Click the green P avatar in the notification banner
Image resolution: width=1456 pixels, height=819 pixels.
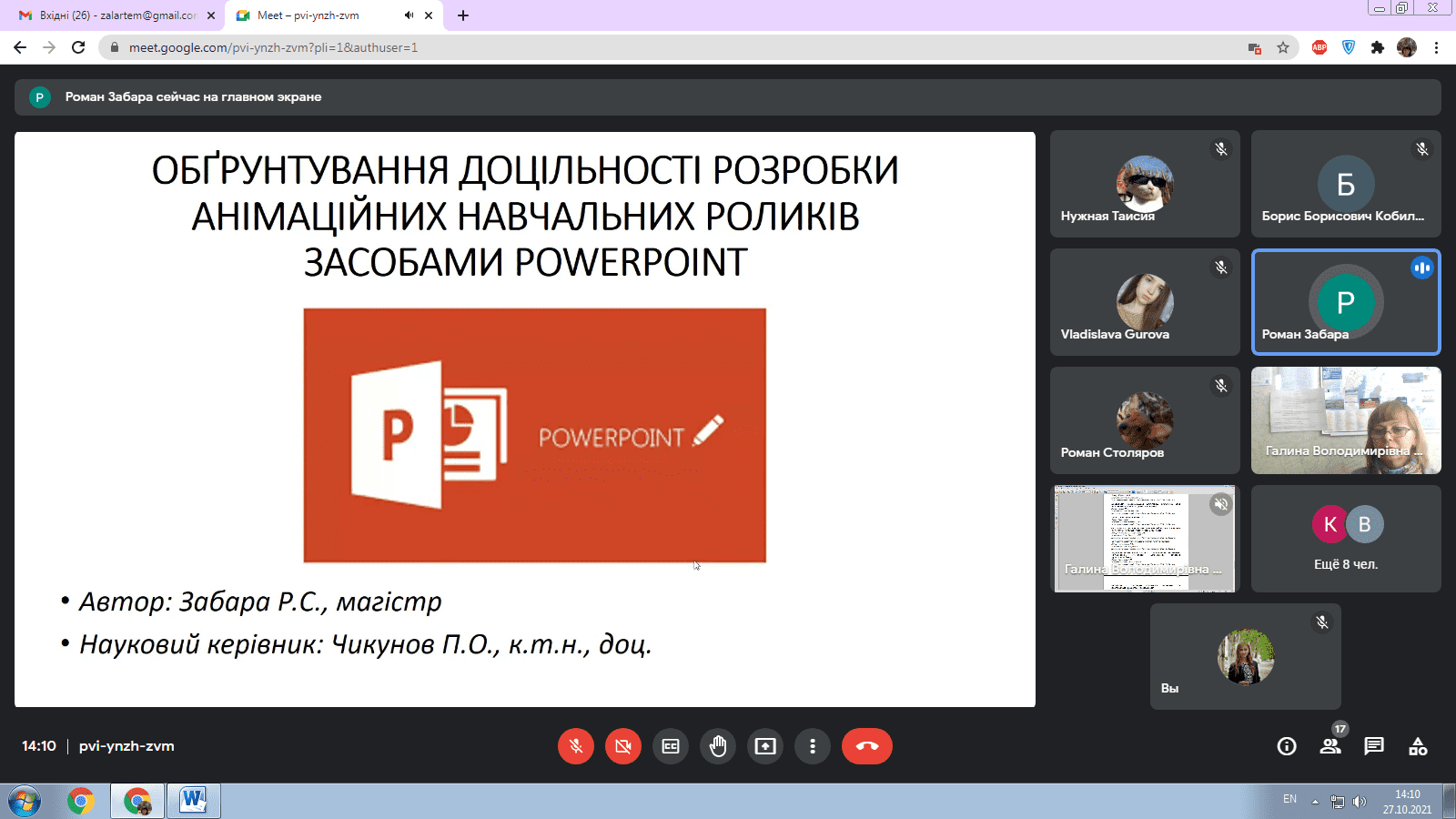40,97
